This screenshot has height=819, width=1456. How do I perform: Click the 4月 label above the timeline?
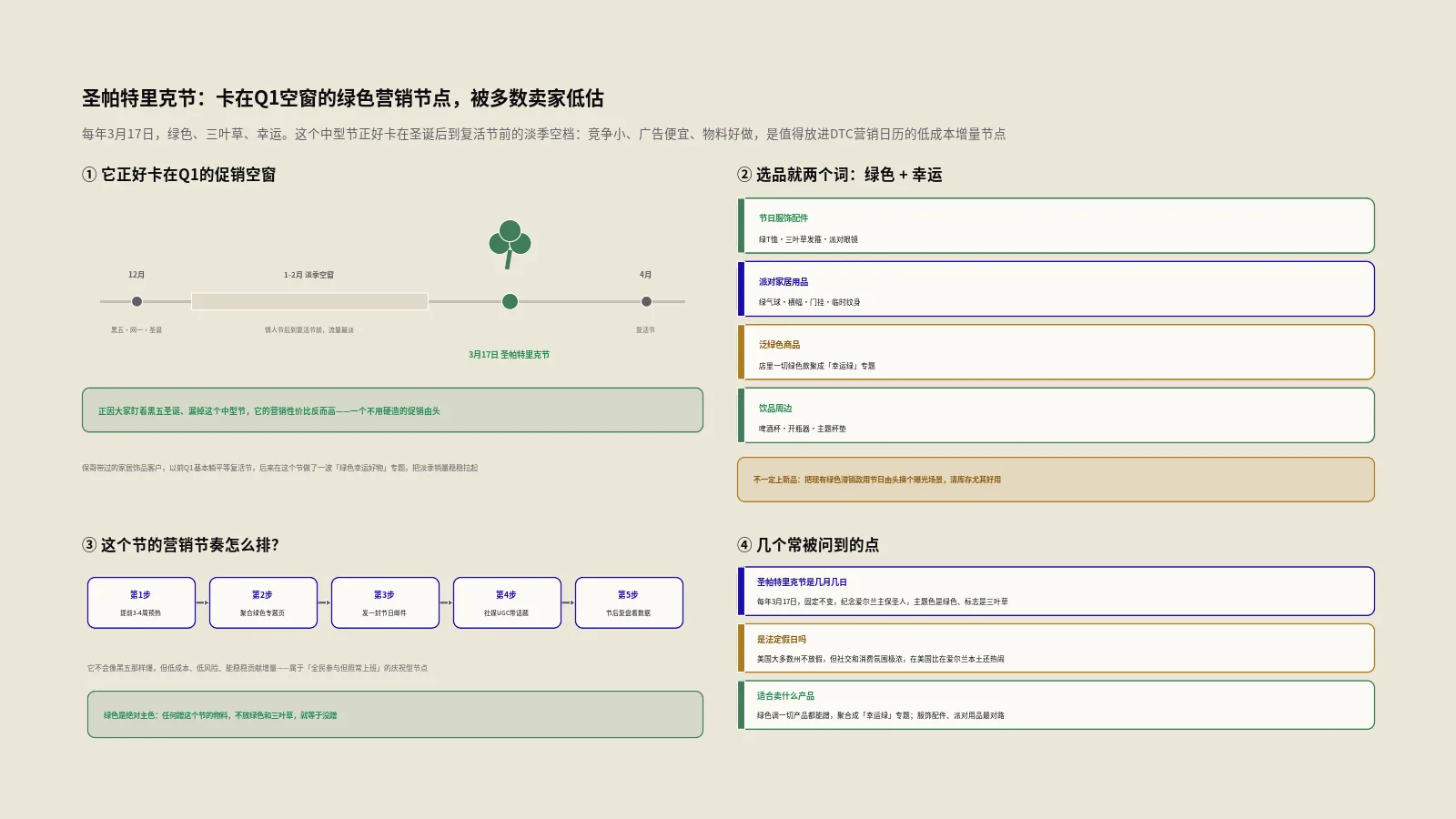pos(645,275)
